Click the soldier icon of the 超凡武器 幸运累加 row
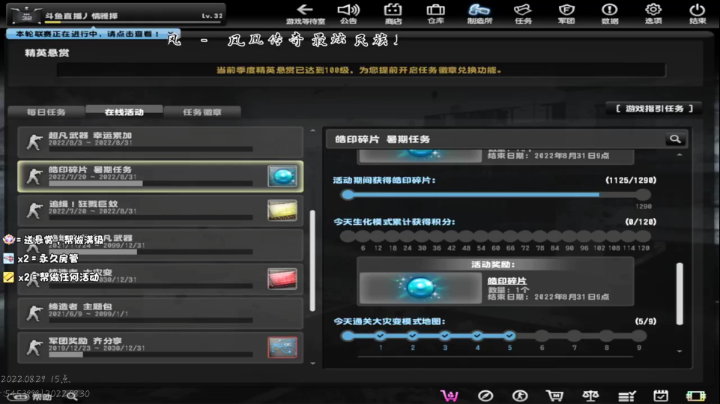 (34, 142)
